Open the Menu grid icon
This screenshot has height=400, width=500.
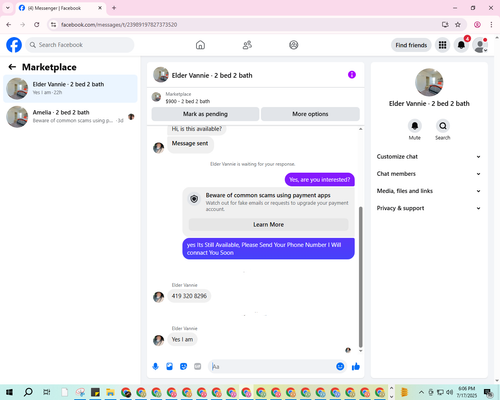pyautogui.click(x=442, y=45)
